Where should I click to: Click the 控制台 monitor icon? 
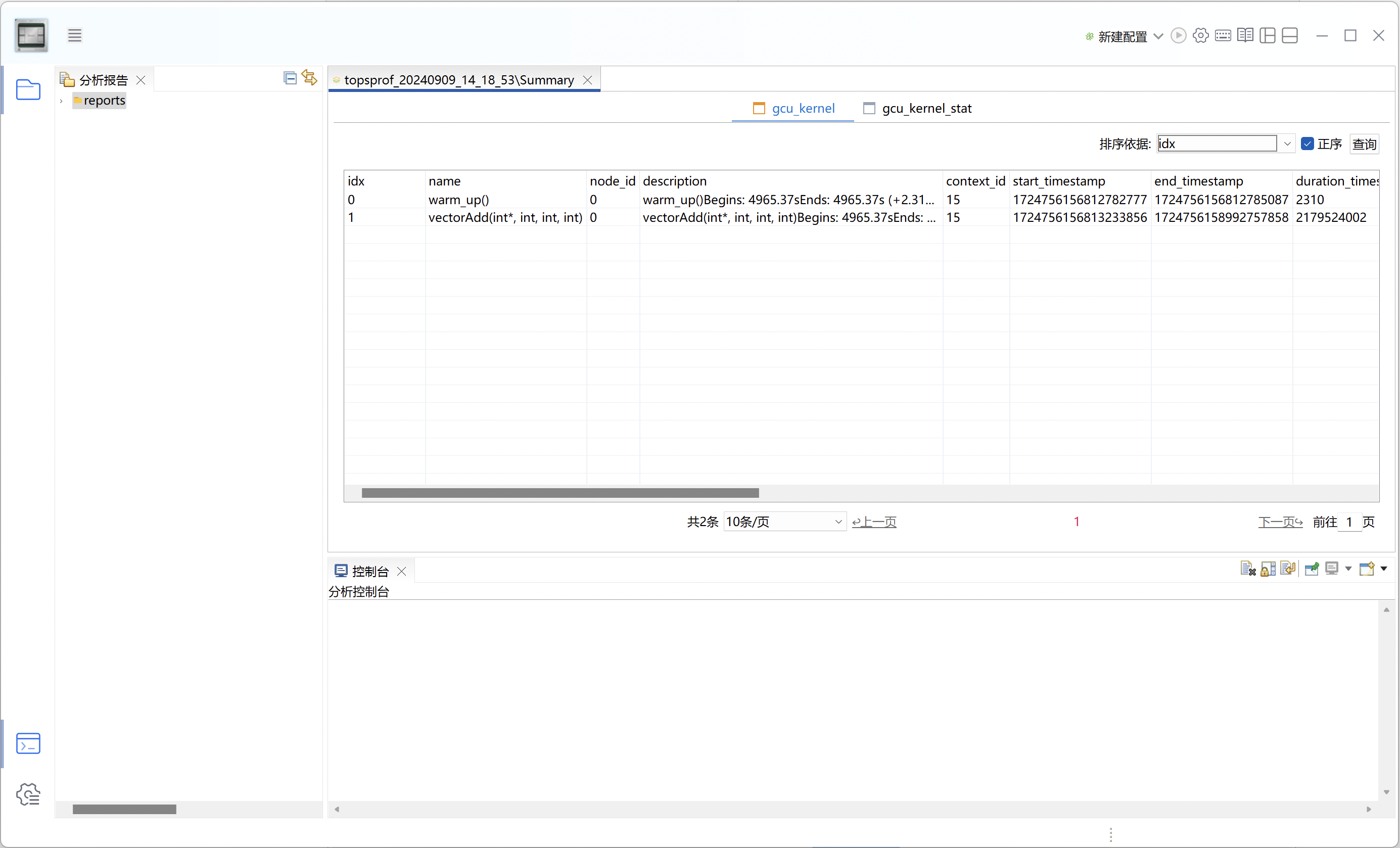[341, 570]
